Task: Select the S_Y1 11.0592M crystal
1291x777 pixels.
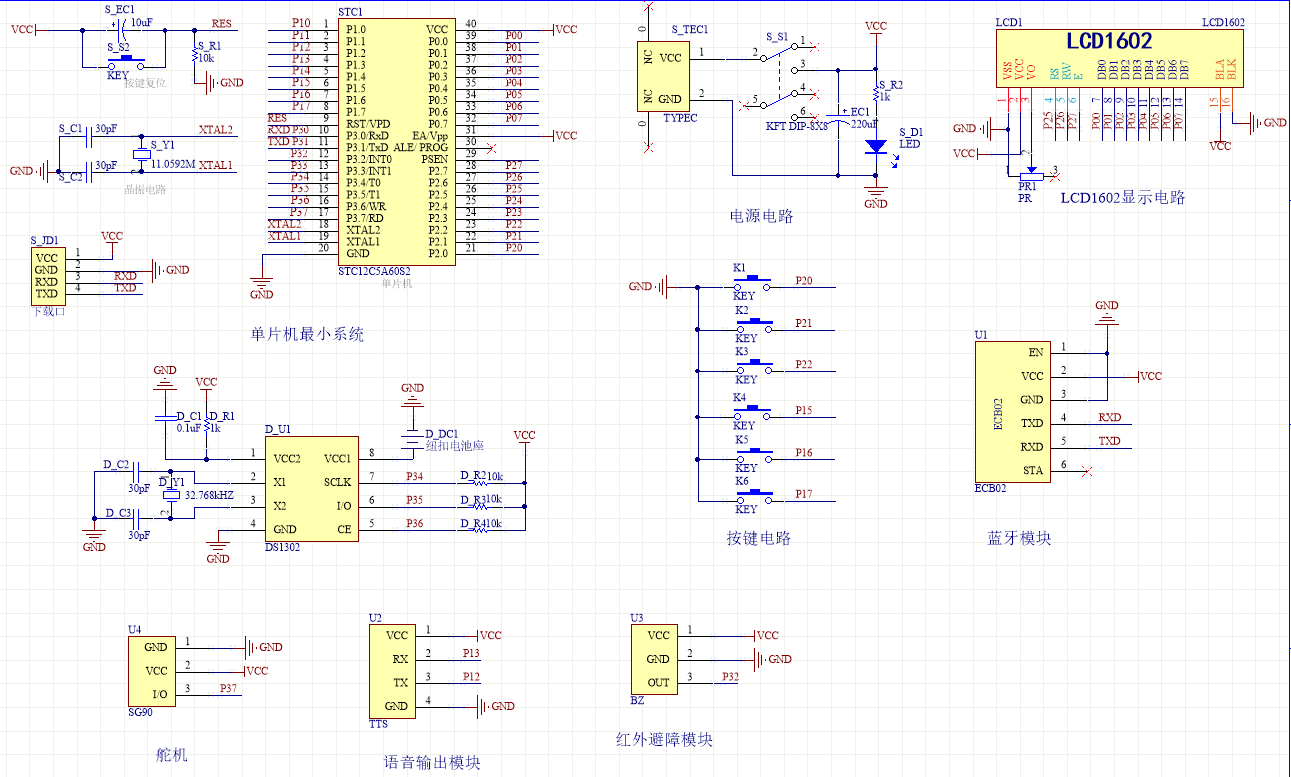Action: pyautogui.click(x=142, y=155)
